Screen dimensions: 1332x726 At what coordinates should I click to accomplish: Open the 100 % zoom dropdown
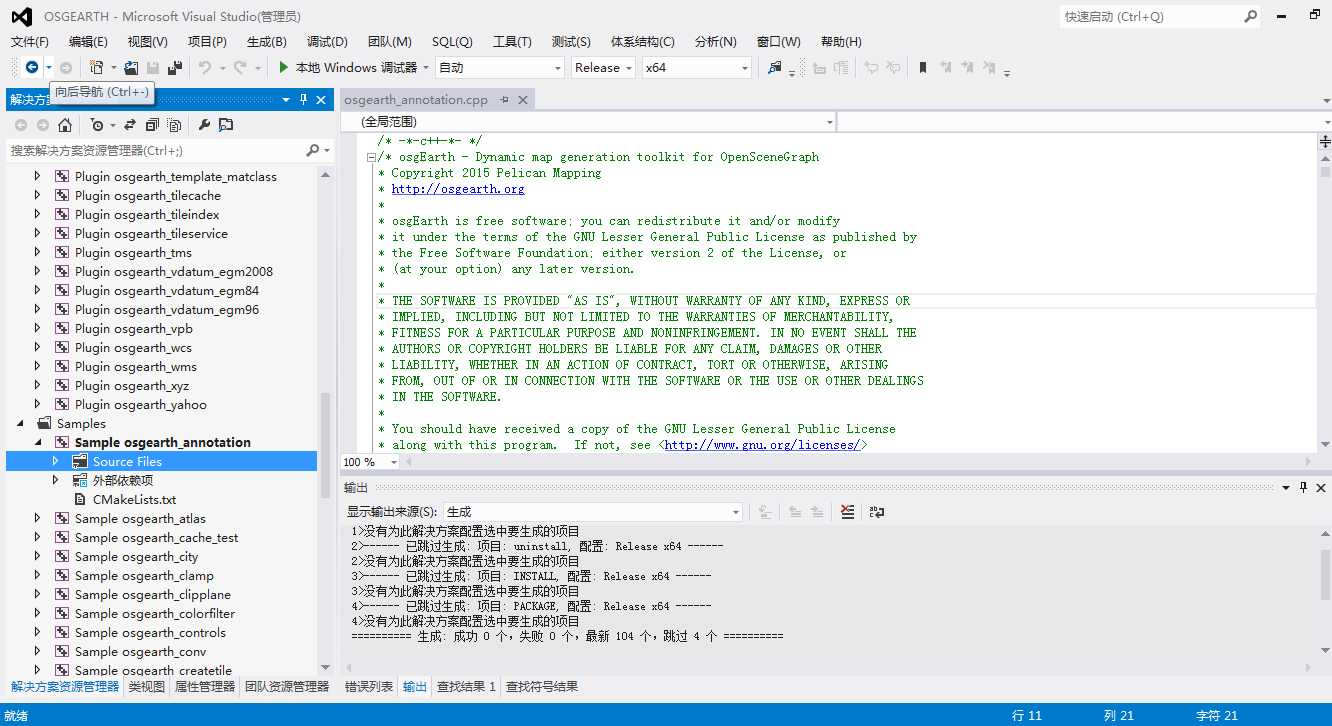393,462
